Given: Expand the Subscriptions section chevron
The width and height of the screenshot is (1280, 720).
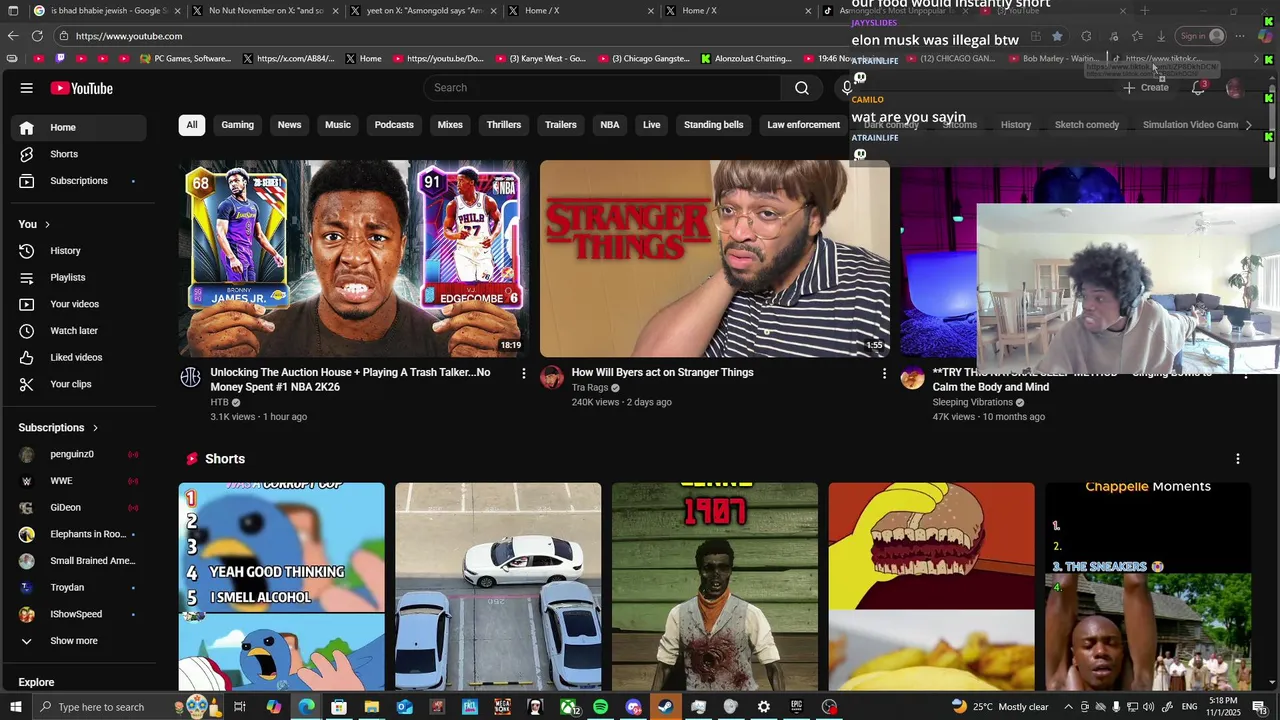Looking at the screenshot, I should click(x=95, y=428).
